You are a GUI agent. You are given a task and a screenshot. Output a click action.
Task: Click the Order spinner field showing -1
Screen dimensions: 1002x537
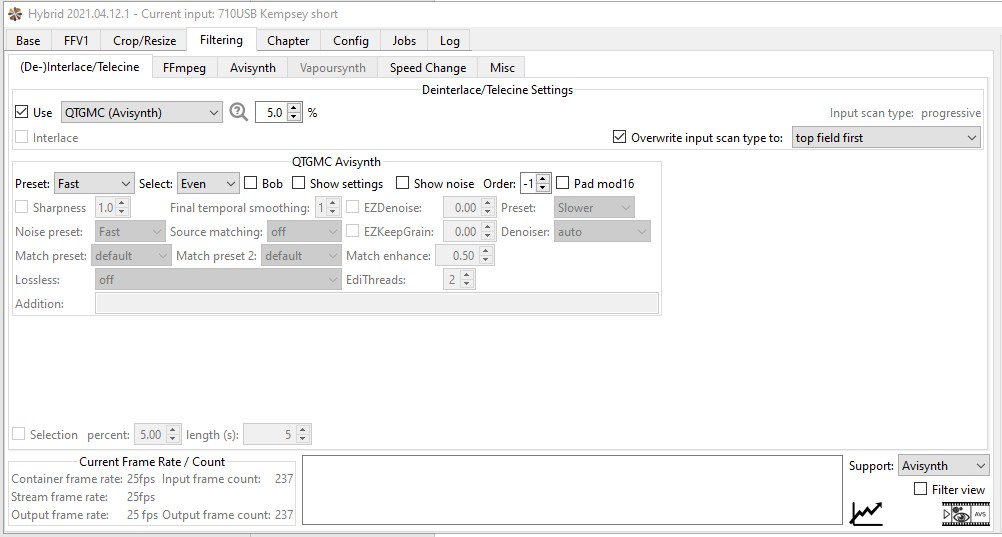click(528, 183)
